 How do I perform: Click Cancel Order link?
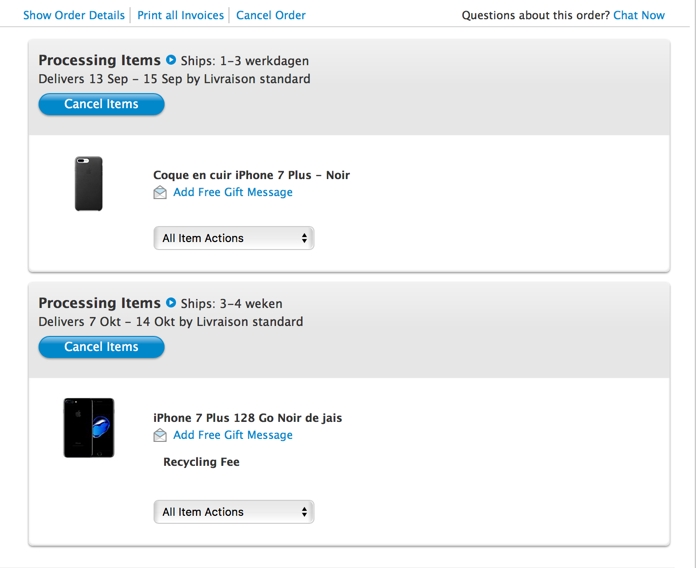(x=271, y=15)
